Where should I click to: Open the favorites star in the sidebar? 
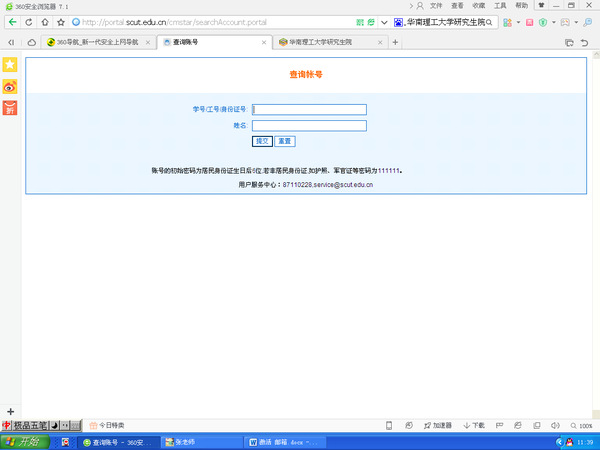(x=10, y=64)
